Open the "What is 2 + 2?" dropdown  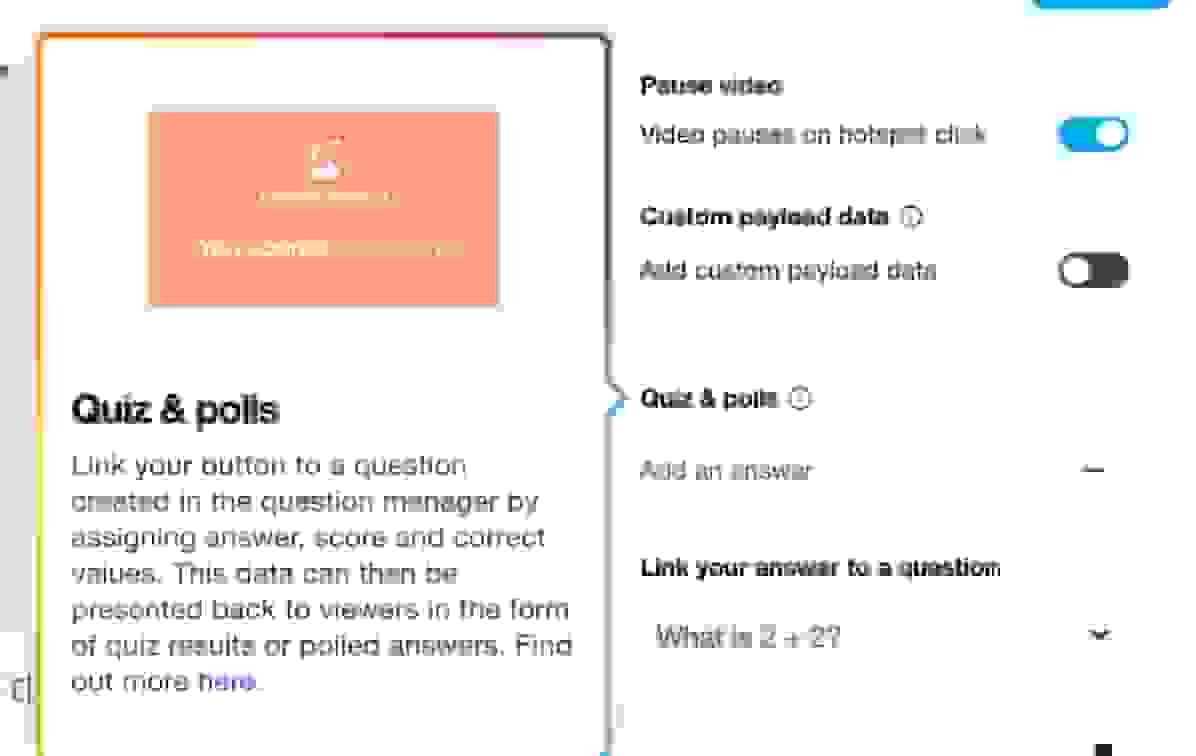(x=880, y=636)
